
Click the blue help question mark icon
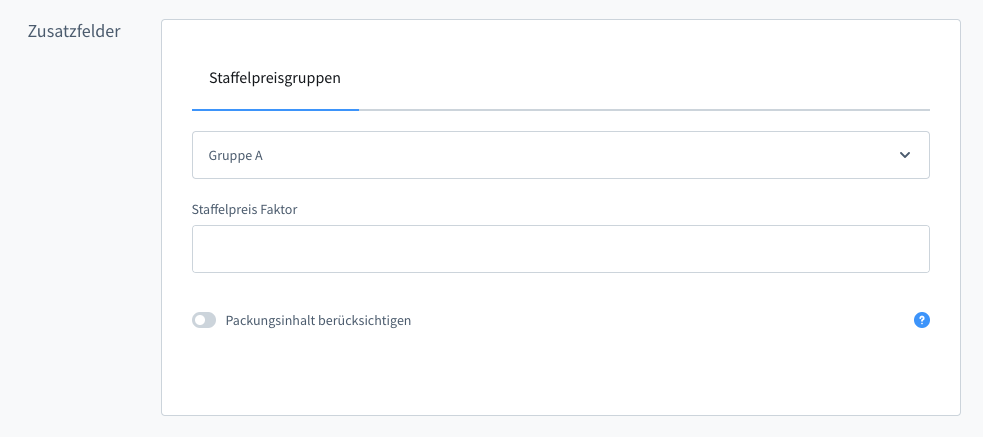click(x=922, y=320)
